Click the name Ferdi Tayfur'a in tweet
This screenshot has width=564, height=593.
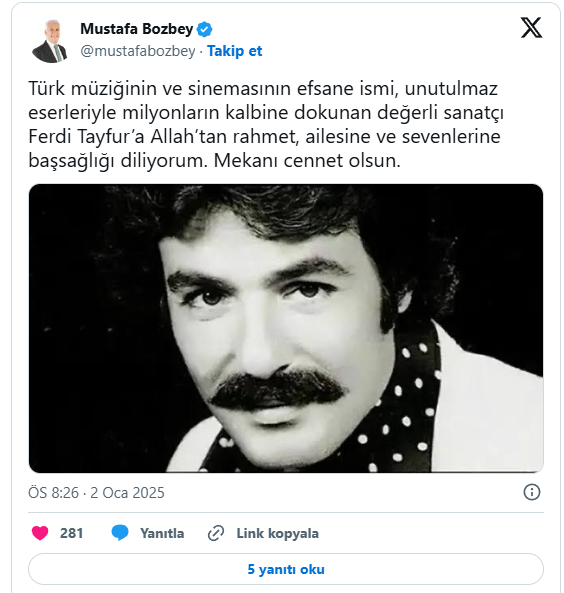[x=86, y=137]
